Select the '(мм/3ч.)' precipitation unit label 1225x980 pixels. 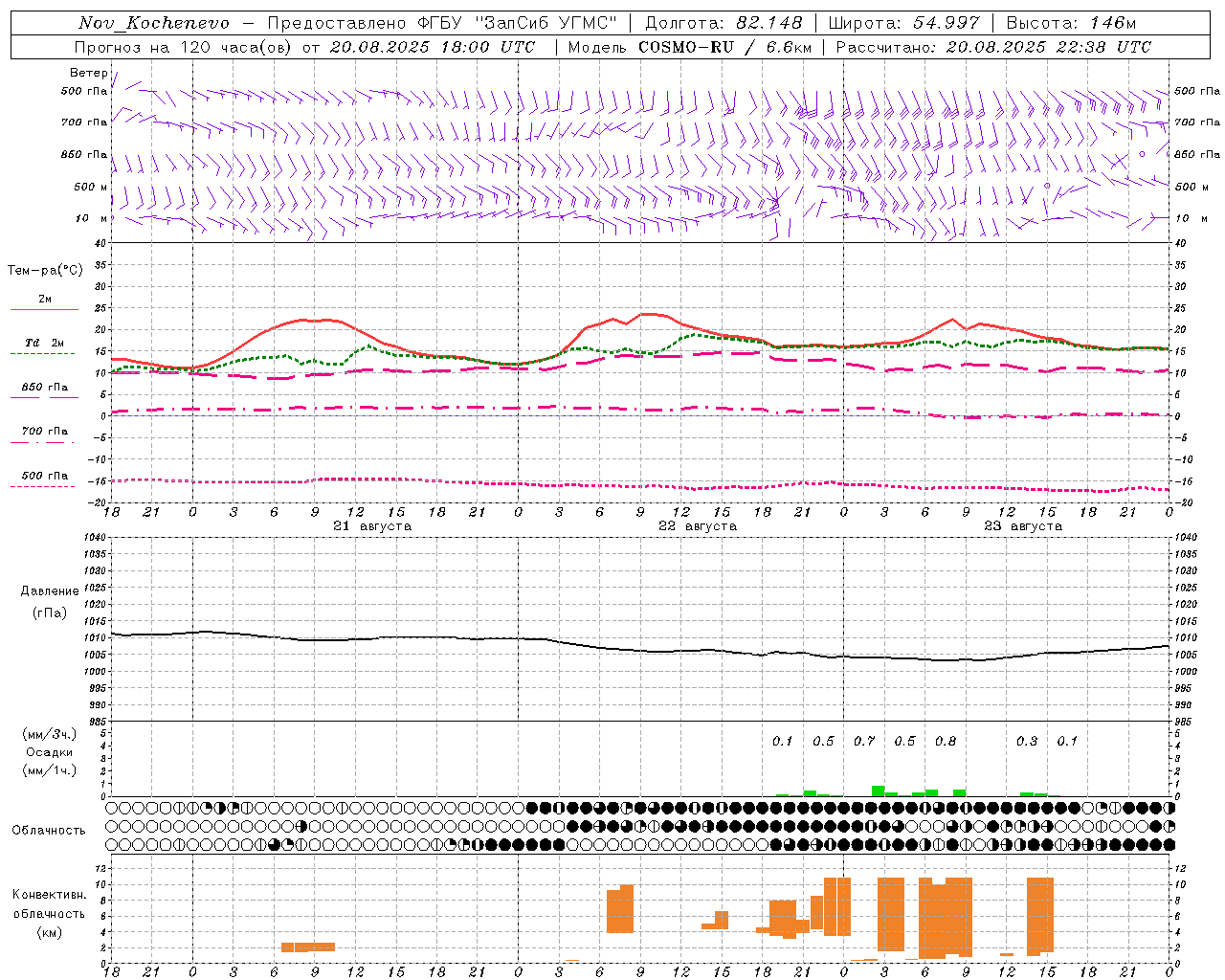click(49, 734)
